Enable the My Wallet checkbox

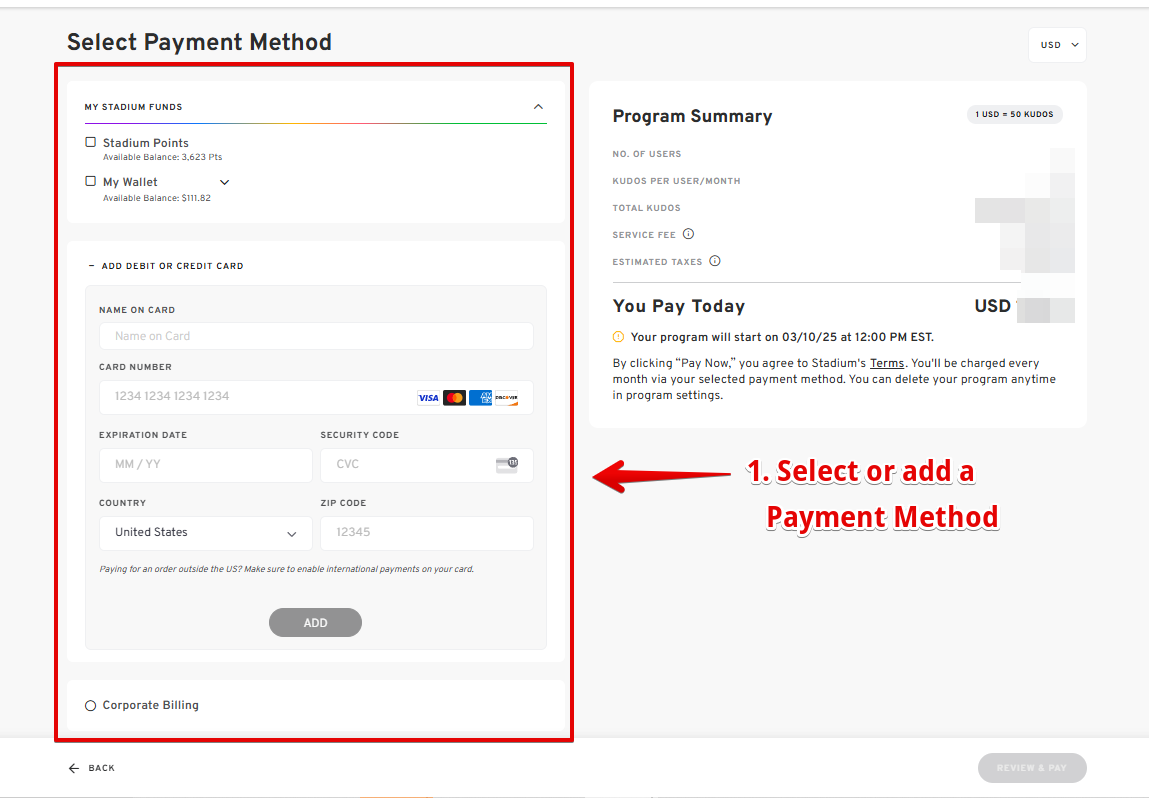(x=91, y=182)
